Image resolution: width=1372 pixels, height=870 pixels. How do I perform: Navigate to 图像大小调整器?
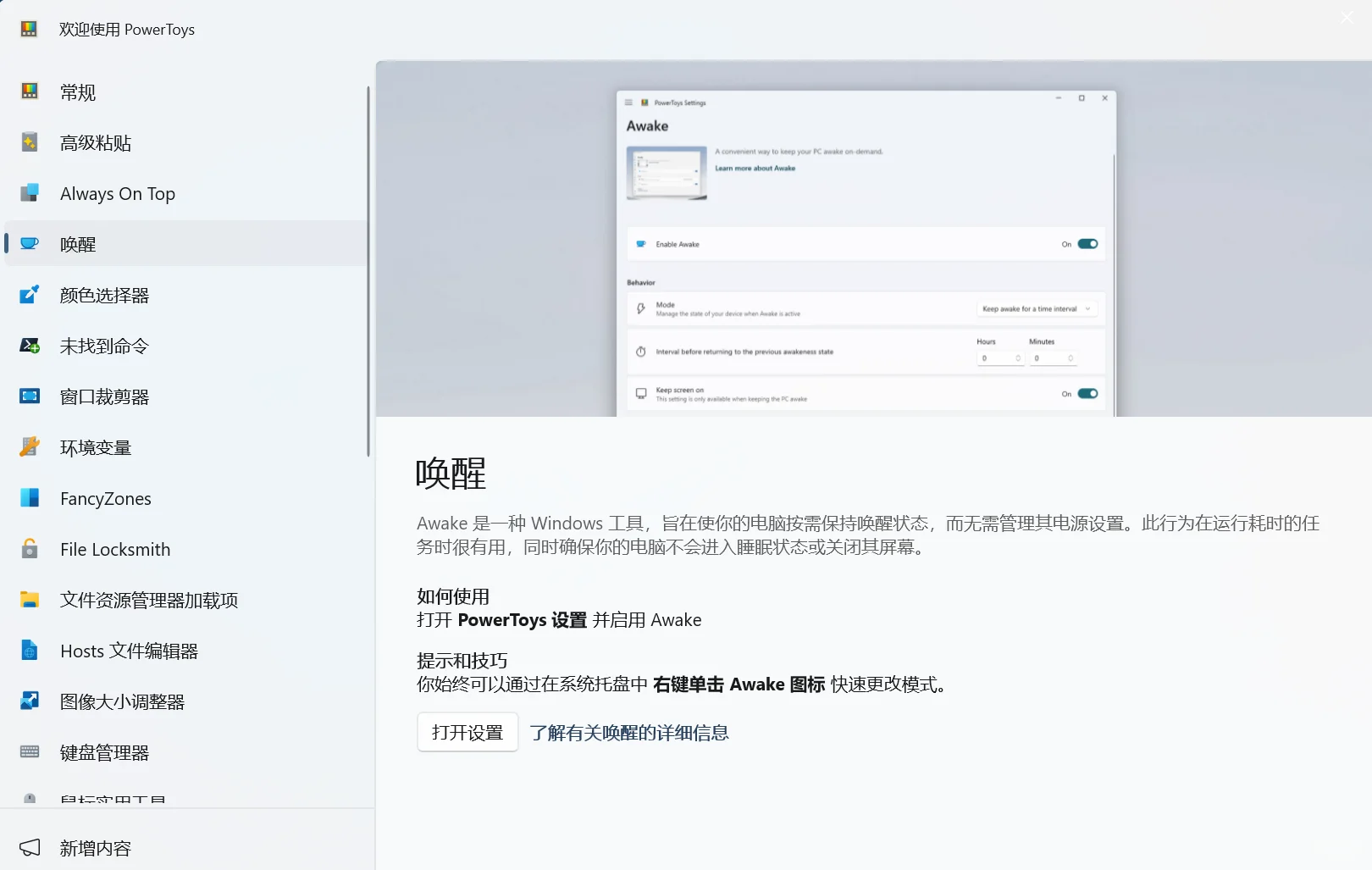(x=186, y=701)
